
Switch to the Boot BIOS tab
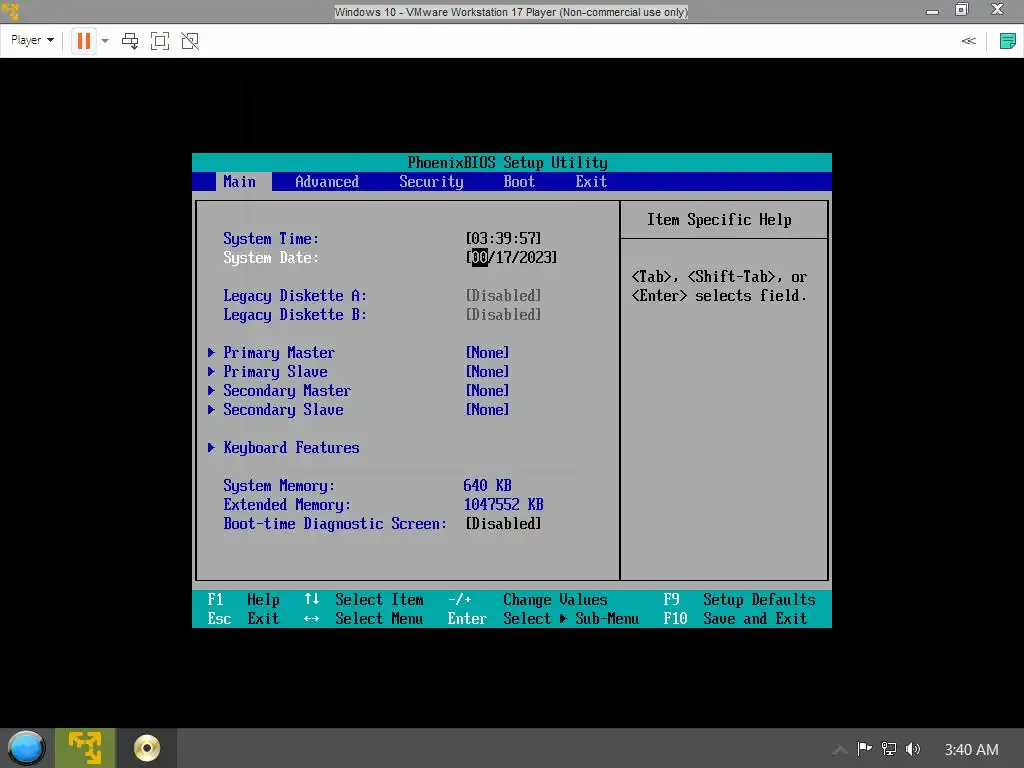tap(519, 182)
